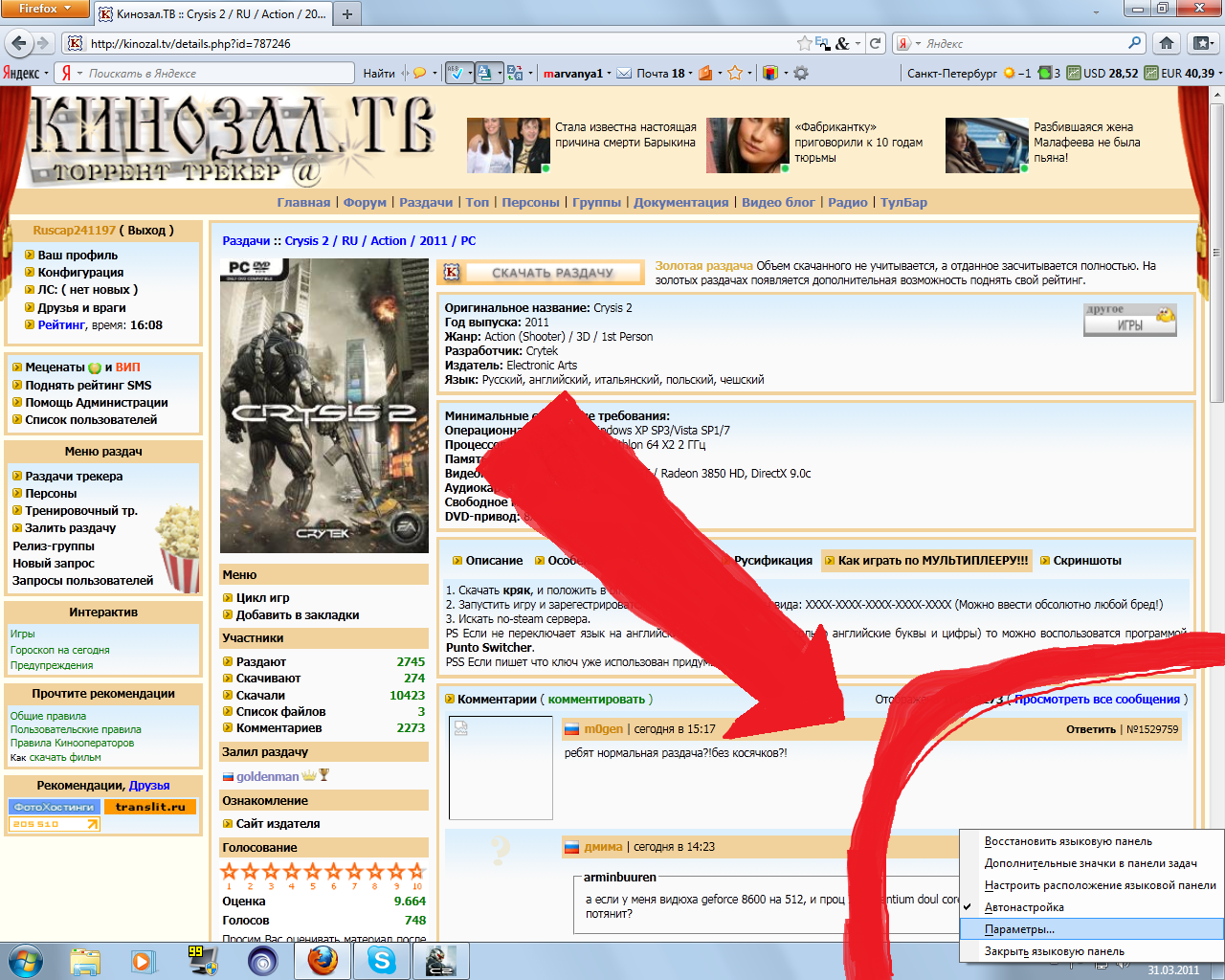This screenshot has height=980, width=1225.
Task: Open the Документация navigation link
Action: pos(680,202)
